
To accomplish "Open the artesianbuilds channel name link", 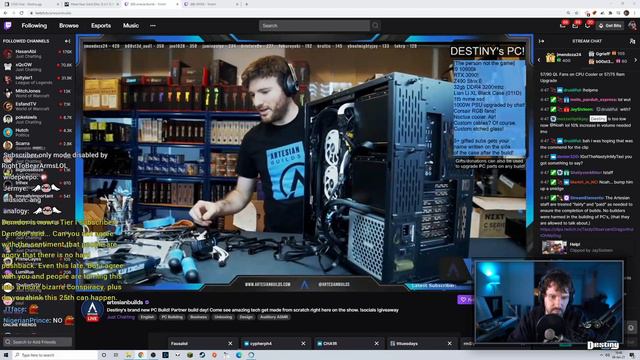I will click(125, 302).
